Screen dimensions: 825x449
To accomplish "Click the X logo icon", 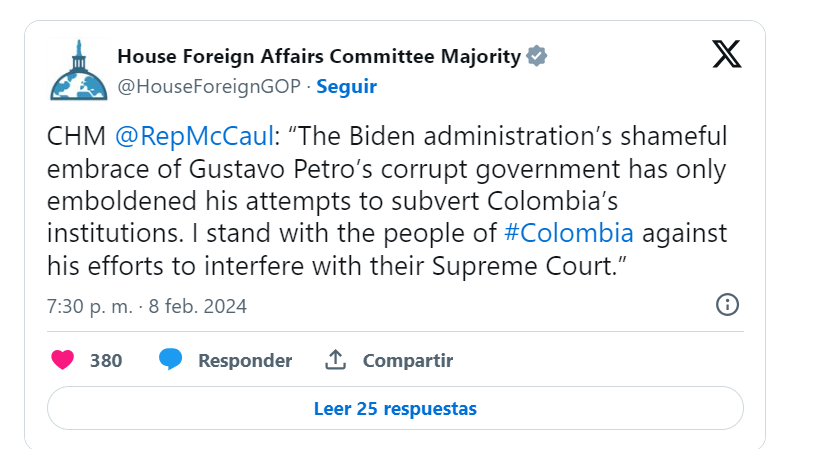I will [727, 54].
